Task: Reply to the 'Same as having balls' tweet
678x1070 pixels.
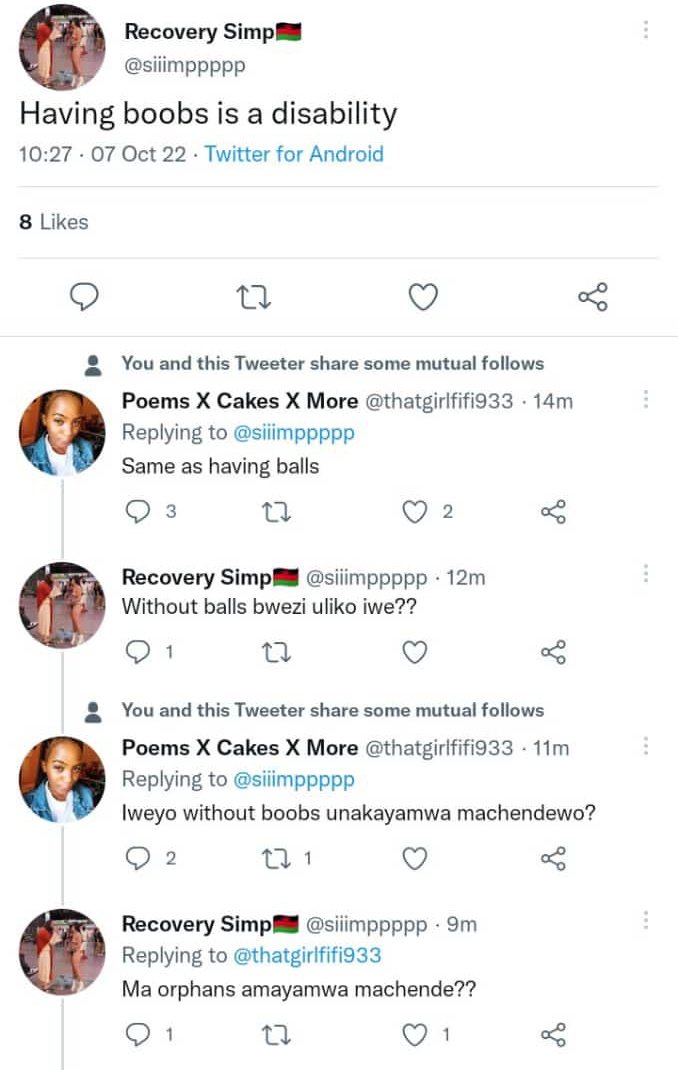Action: coord(138,511)
